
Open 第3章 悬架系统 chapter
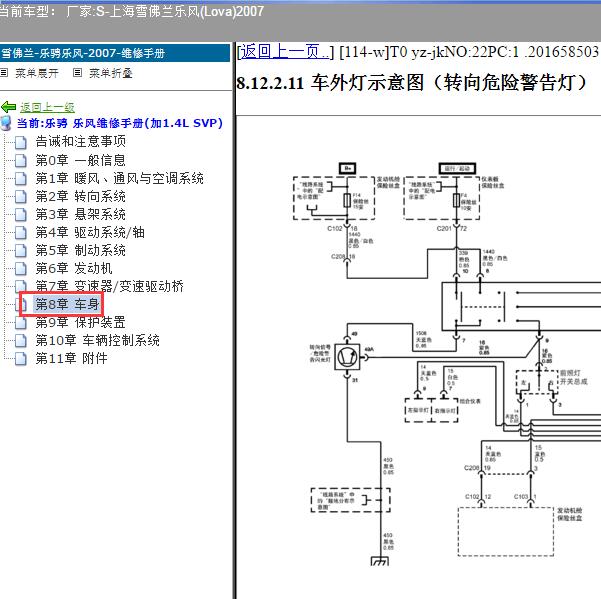click(80, 214)
